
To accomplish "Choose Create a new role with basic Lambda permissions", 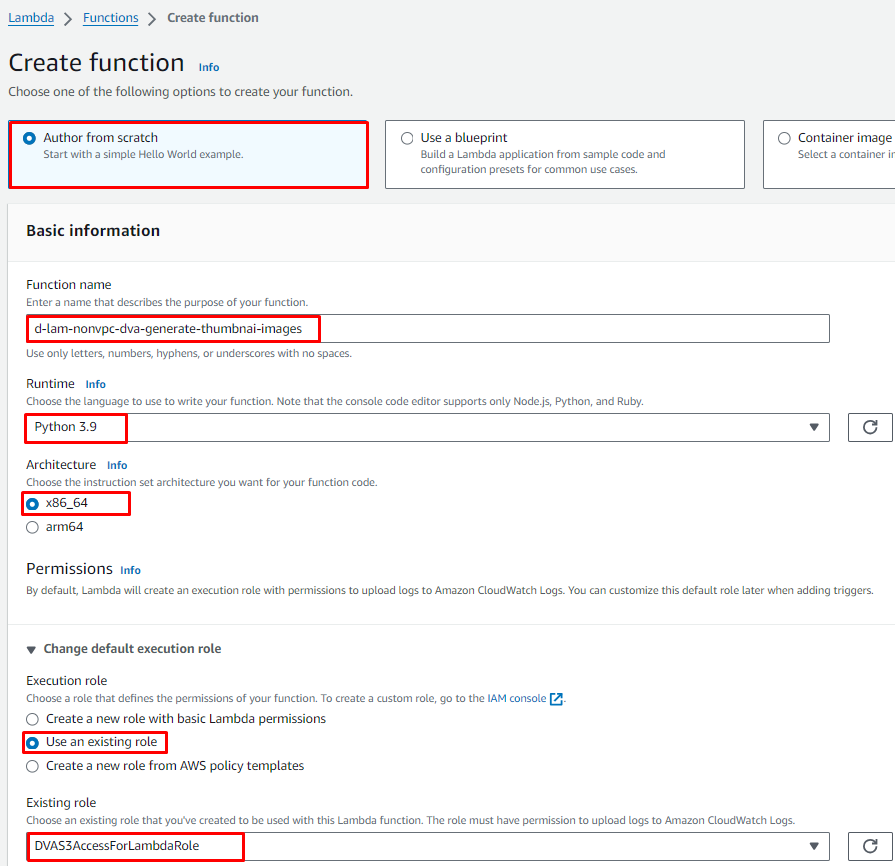I will tap(33, 719).
